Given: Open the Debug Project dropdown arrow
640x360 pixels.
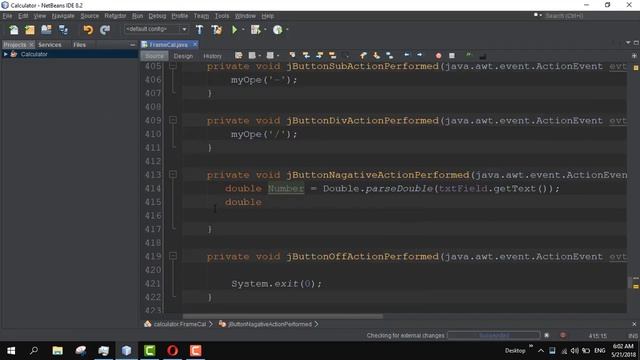Looking at the screenshot, I should click(x=265, y=30).
